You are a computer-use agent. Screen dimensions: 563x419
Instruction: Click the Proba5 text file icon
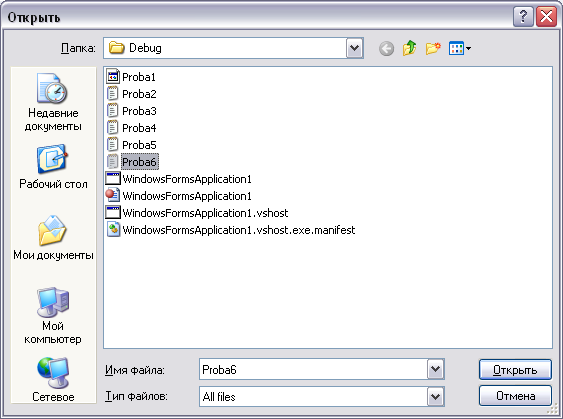[x=113, y=145]
